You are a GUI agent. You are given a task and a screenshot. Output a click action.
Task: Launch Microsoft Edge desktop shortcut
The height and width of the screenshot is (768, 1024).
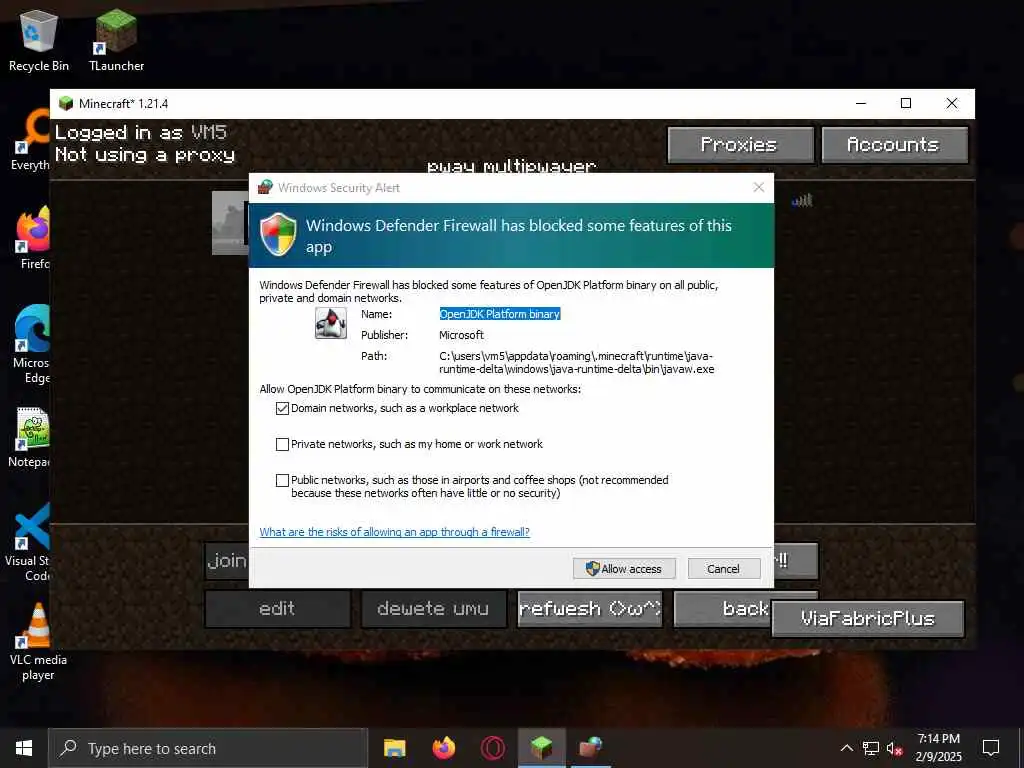pos(32,344)
